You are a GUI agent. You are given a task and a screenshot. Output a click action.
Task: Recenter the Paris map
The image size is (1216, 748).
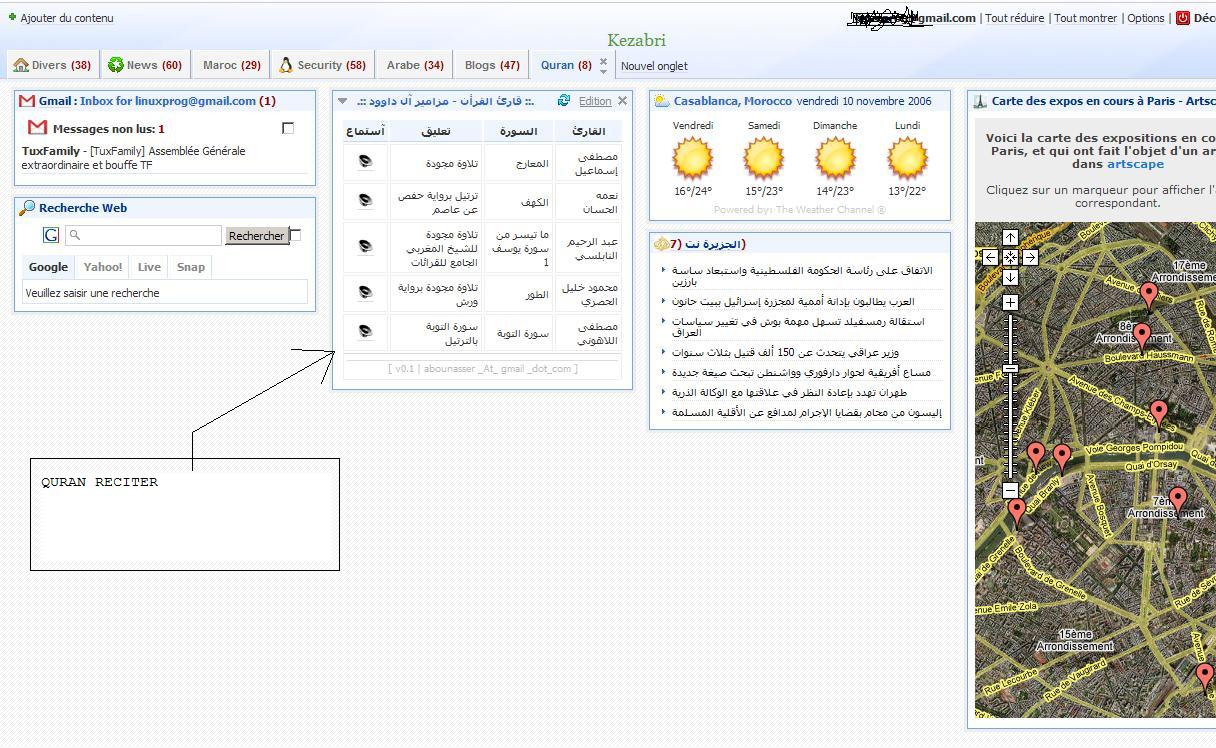[x=1010, y=257]
